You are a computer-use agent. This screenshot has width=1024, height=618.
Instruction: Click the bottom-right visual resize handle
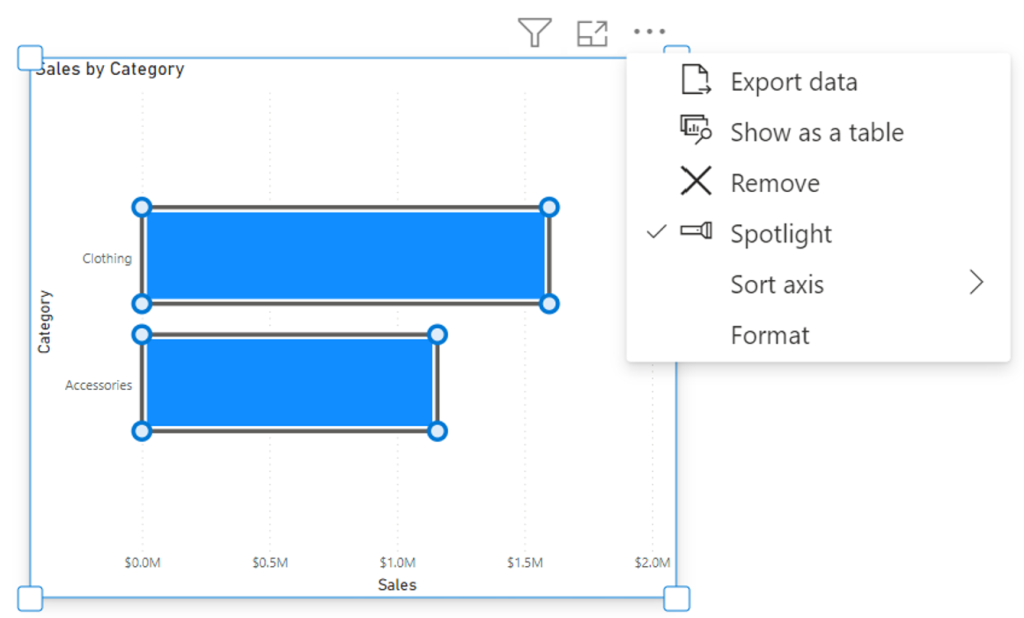[x=677, y=598]
